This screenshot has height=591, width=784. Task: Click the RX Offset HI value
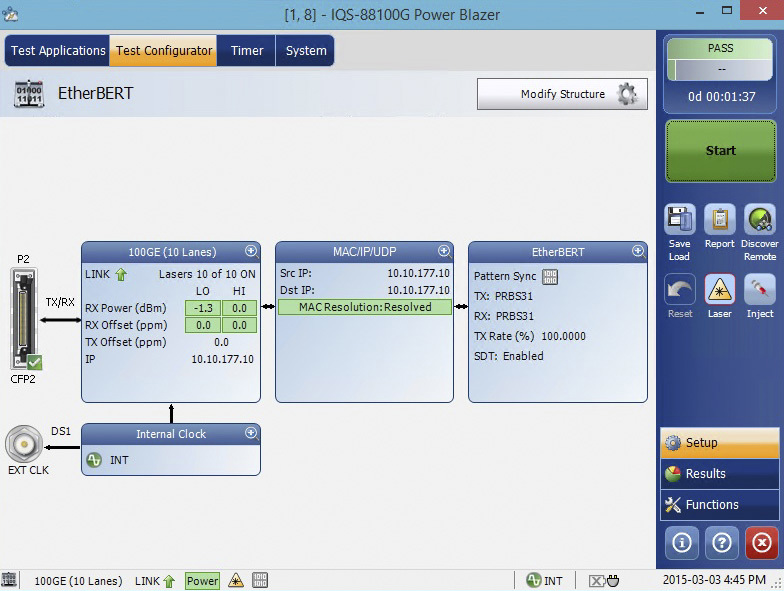coord(240,325)
